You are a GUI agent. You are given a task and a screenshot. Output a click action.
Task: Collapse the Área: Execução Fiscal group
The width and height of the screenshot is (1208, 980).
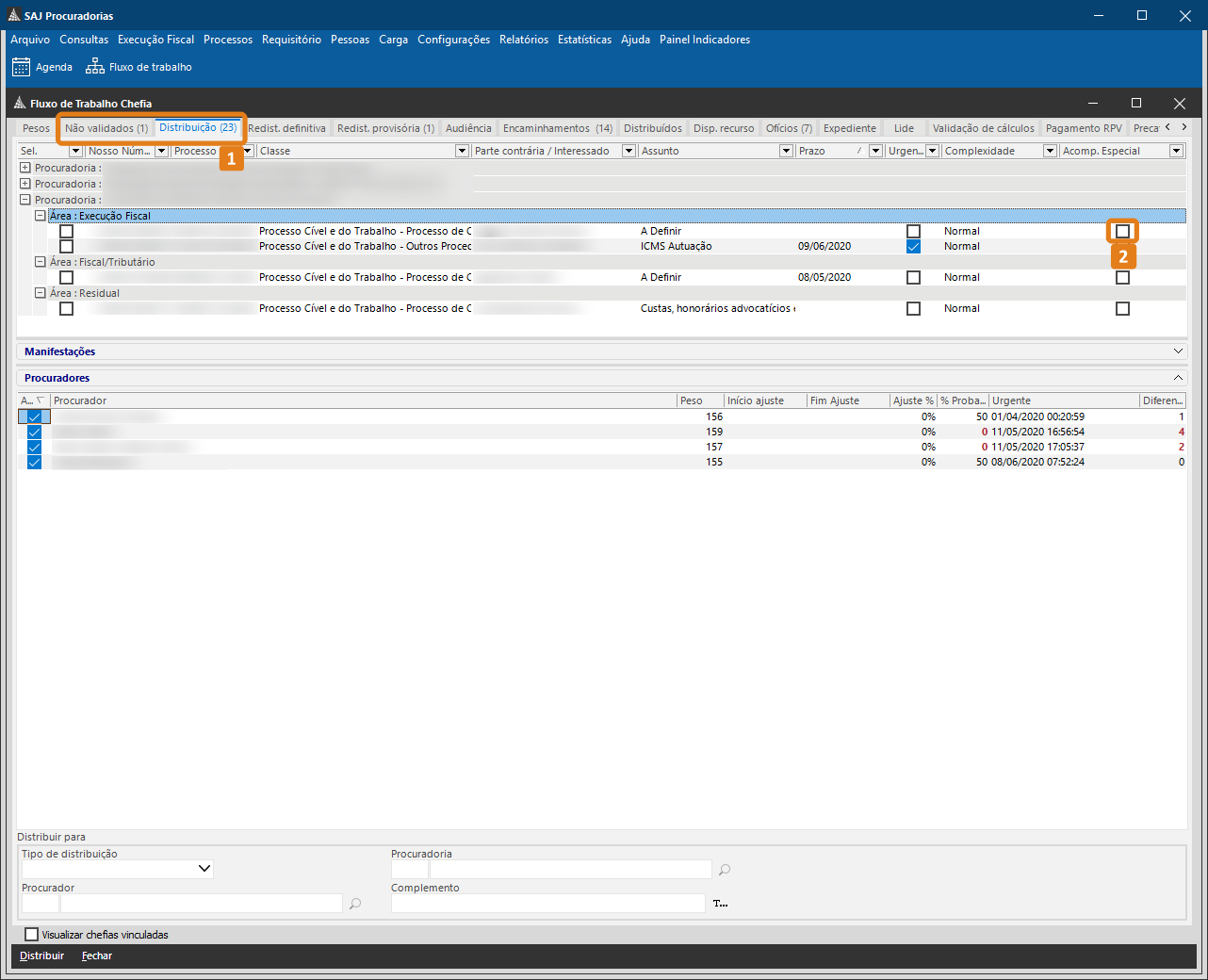click(41, 216)
